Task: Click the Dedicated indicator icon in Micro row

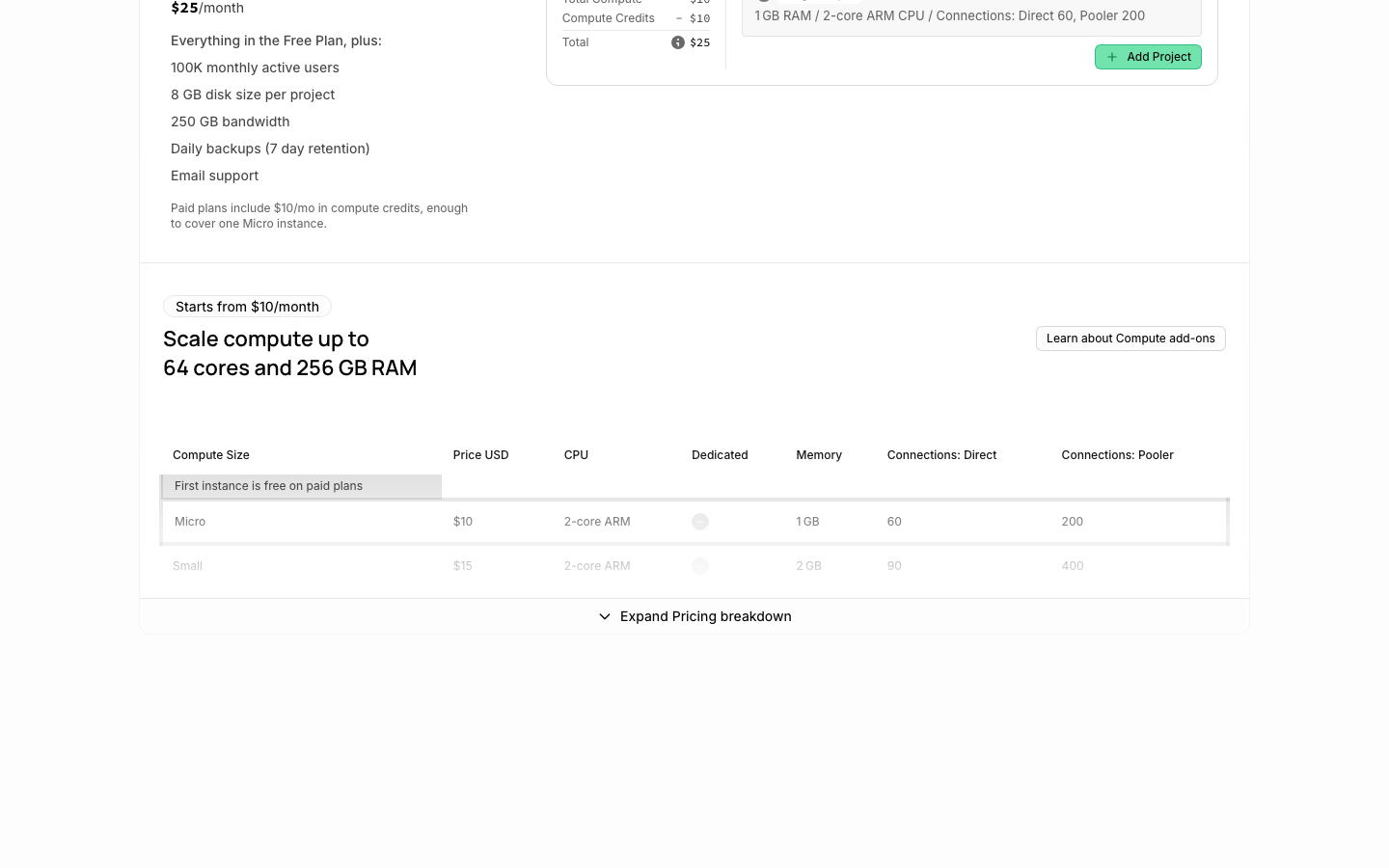Action: click(700, 522)
